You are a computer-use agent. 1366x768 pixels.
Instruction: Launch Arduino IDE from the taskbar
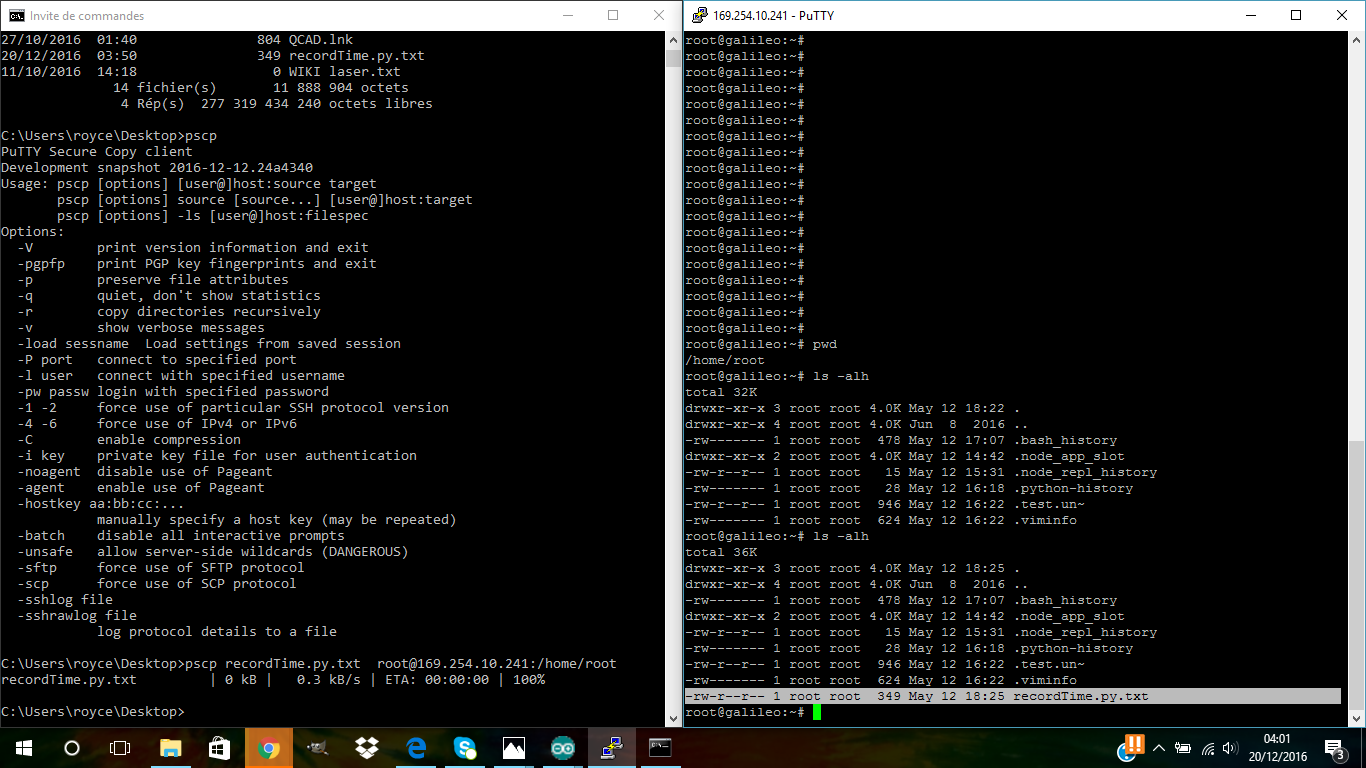[562, 748]
